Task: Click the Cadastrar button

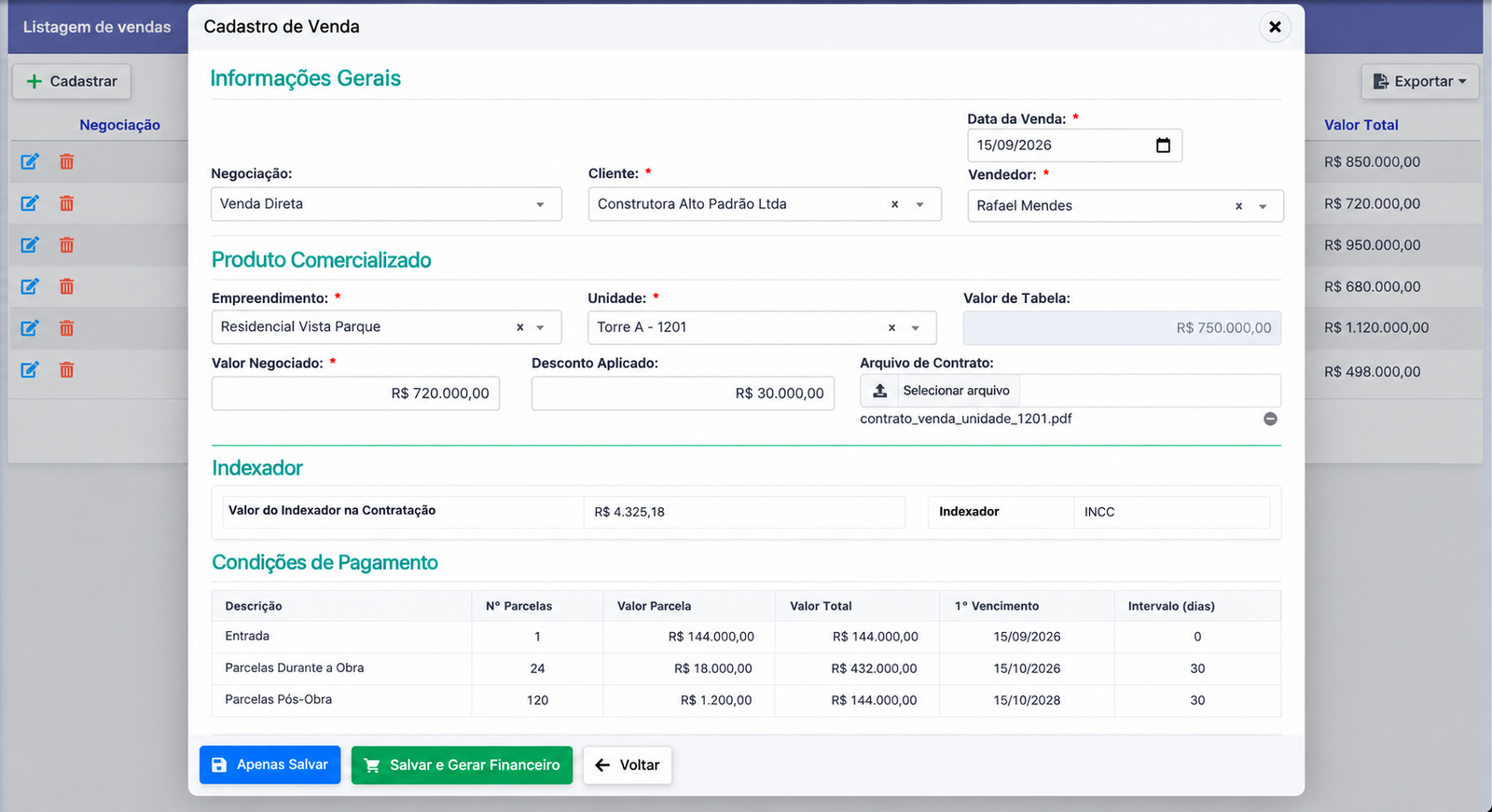Action: (72, 81)
